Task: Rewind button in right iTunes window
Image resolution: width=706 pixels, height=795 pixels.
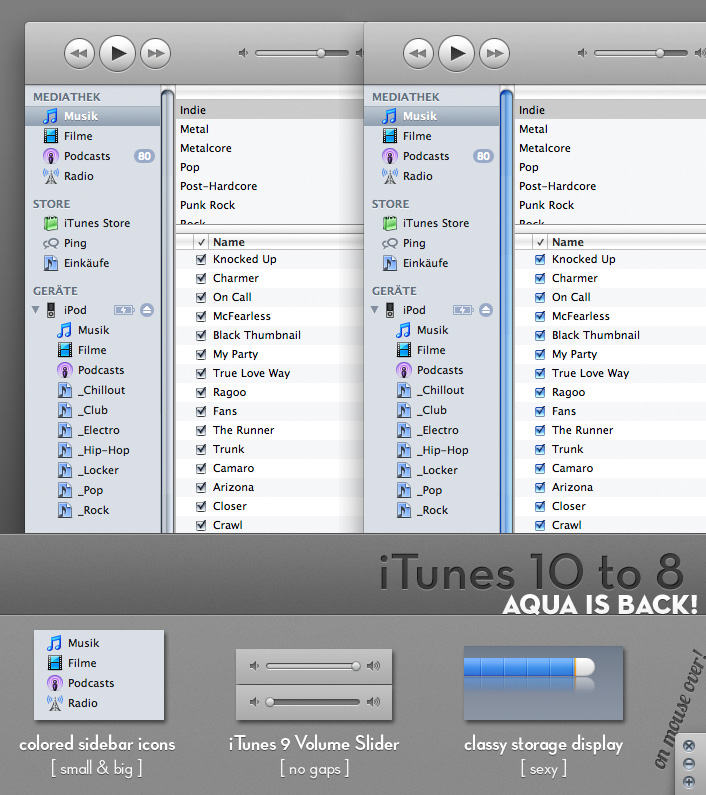Action: coord(418,53)
